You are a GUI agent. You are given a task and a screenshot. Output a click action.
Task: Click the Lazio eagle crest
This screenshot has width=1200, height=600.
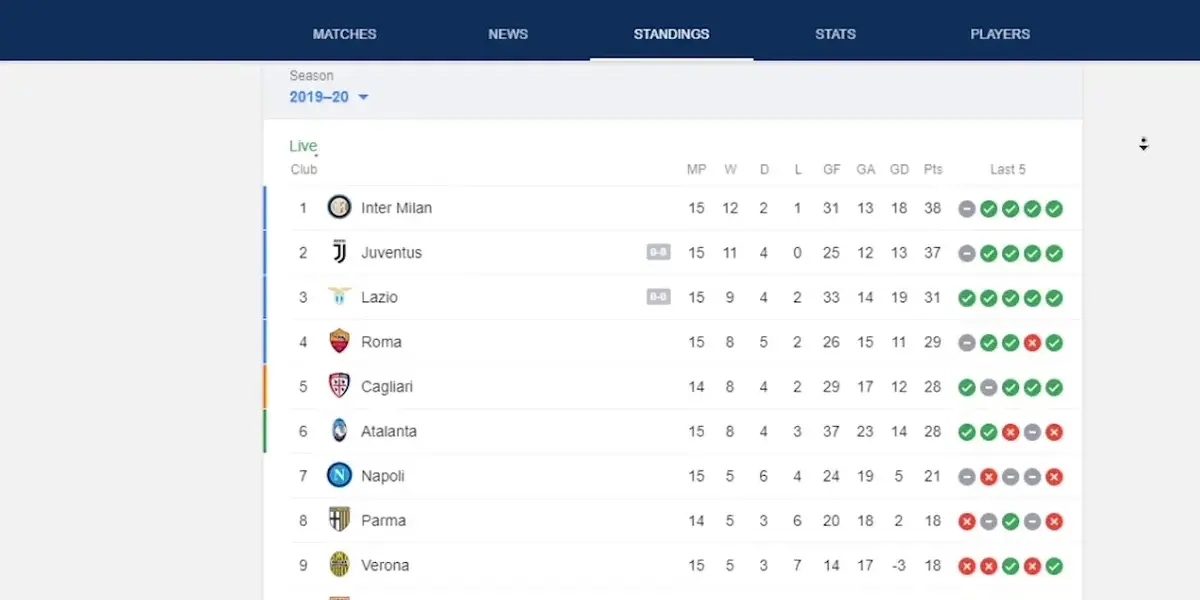click(339, 297)
